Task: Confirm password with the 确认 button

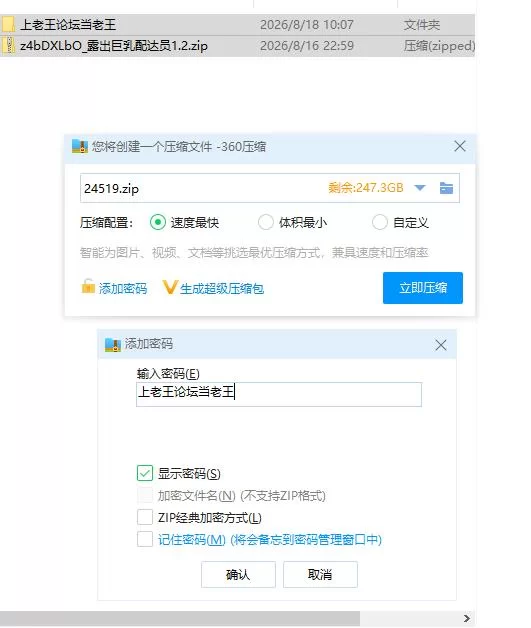Action: point(238,574)
